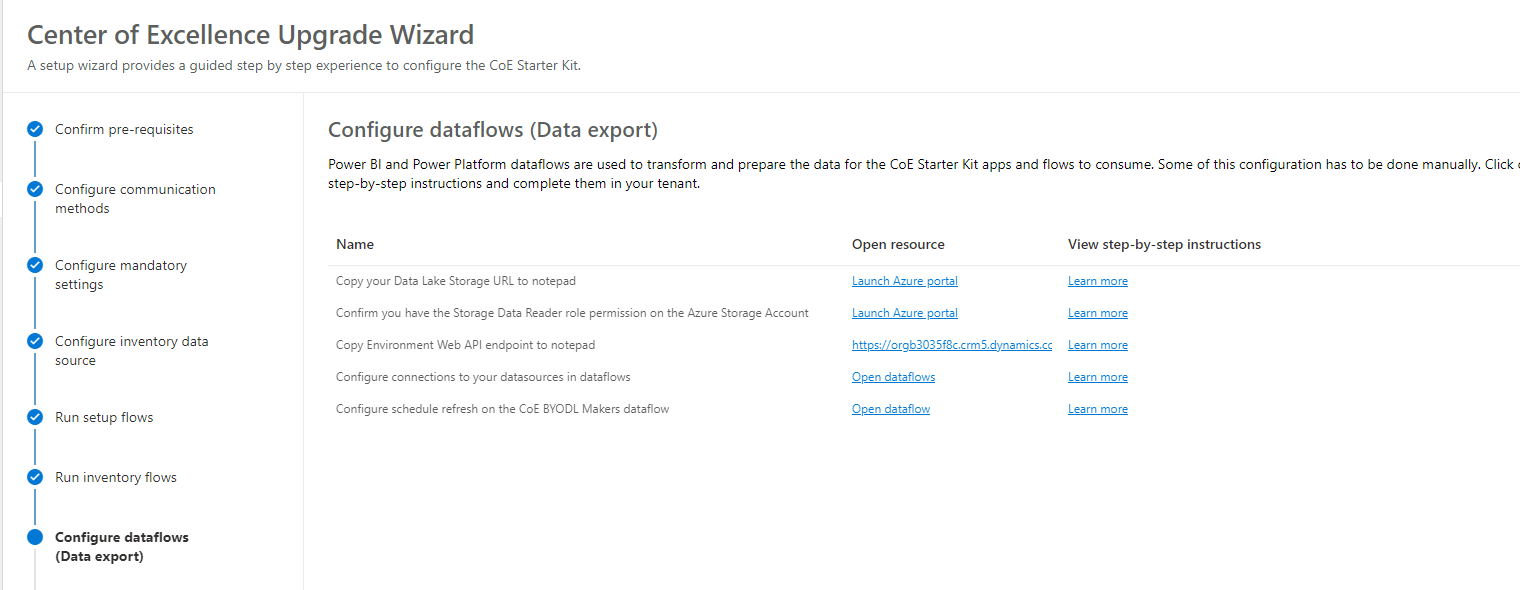The image size is (1520, 590).
Task: Select the checkmark for Configure mandatory settings
Action: click(35, 265)
